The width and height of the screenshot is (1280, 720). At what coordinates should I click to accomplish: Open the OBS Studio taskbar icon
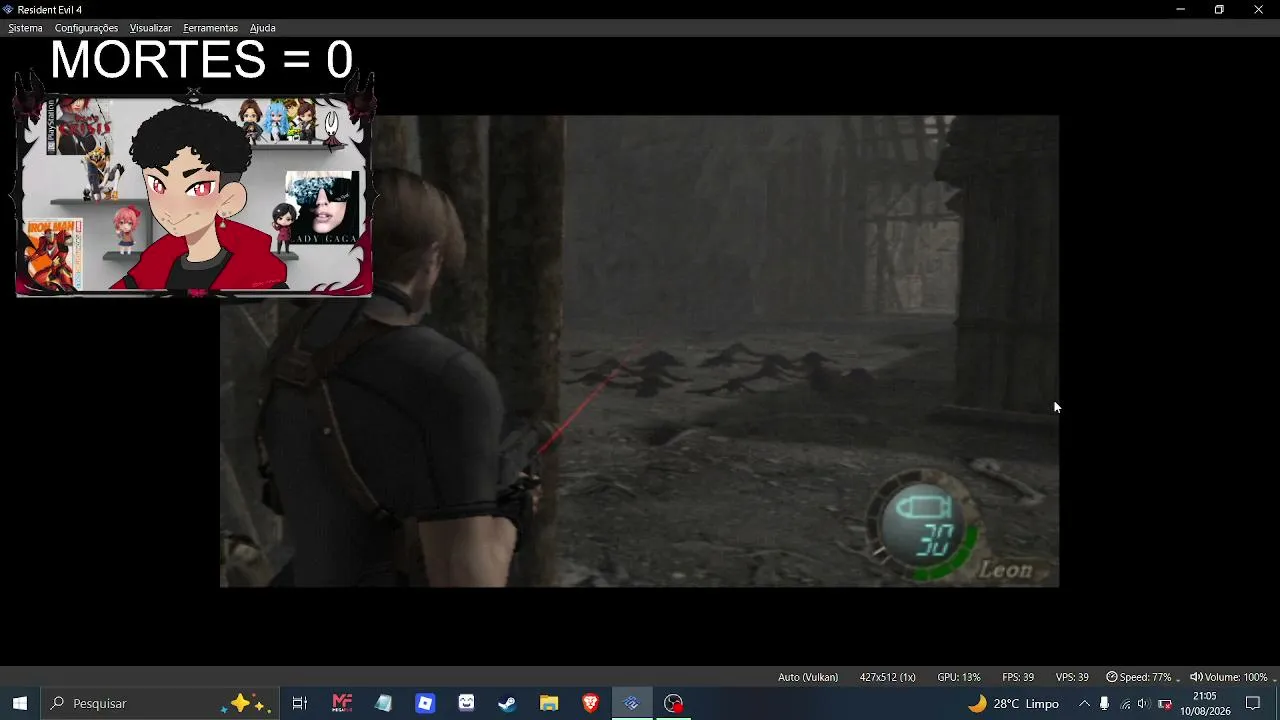click(x=674, y=703)
